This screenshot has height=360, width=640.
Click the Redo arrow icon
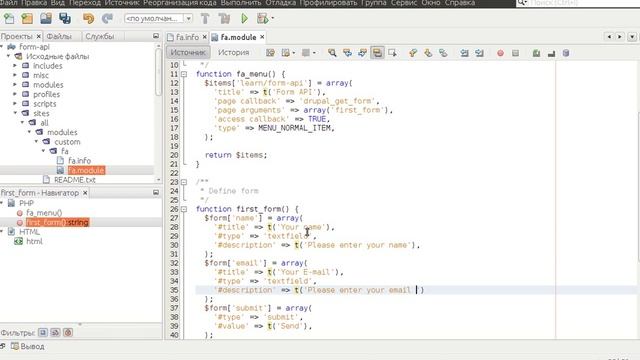point(107,18)
